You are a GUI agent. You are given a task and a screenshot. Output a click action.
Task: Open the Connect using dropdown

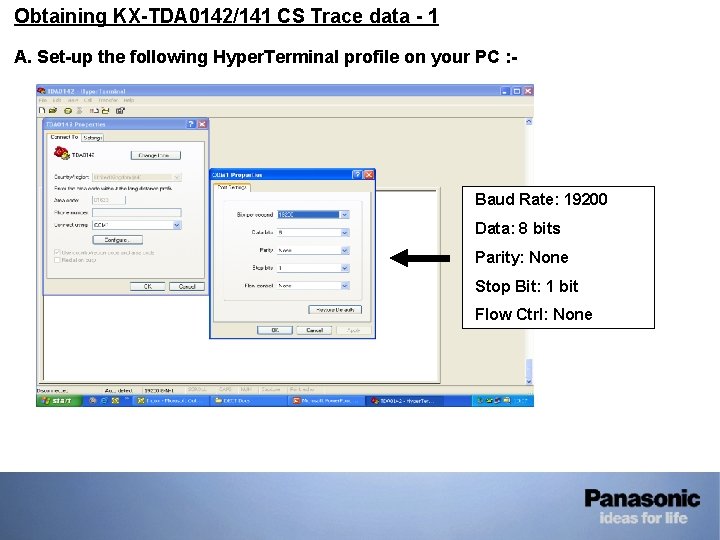click(177, 225)
